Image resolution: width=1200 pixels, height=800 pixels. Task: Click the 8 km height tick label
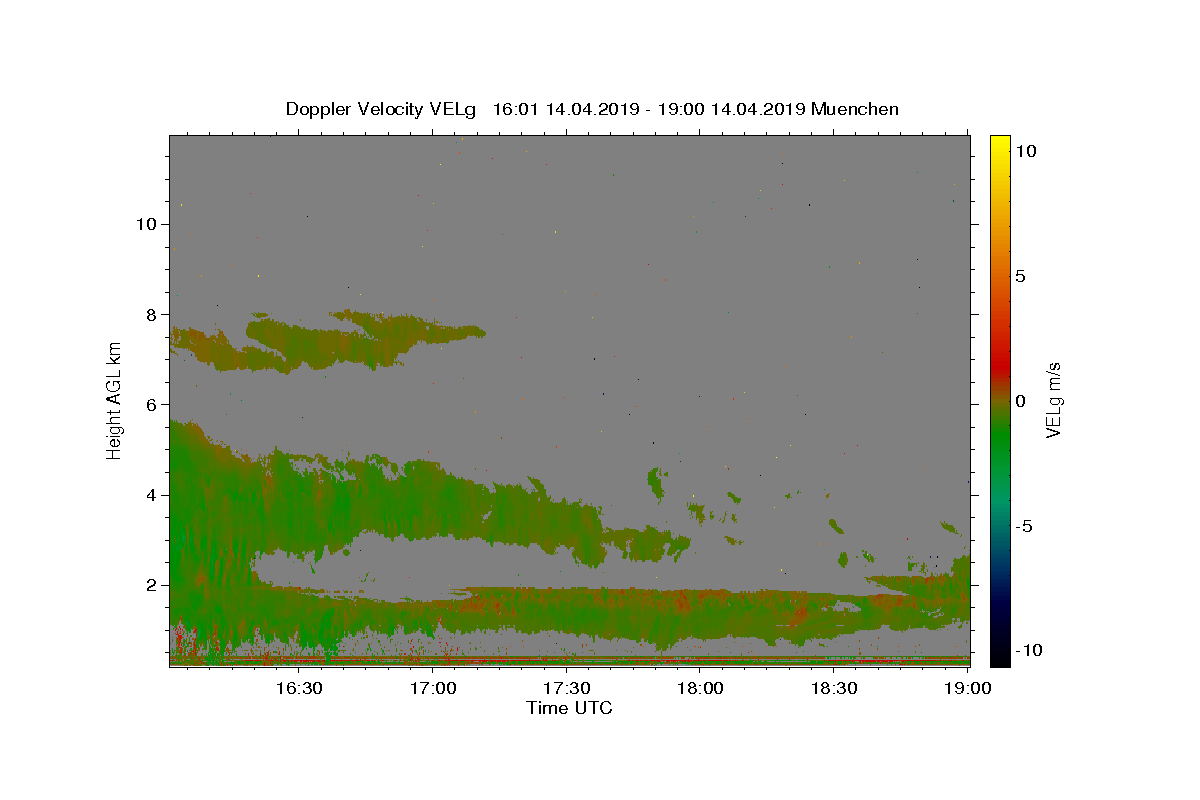[x=151, y=314]
